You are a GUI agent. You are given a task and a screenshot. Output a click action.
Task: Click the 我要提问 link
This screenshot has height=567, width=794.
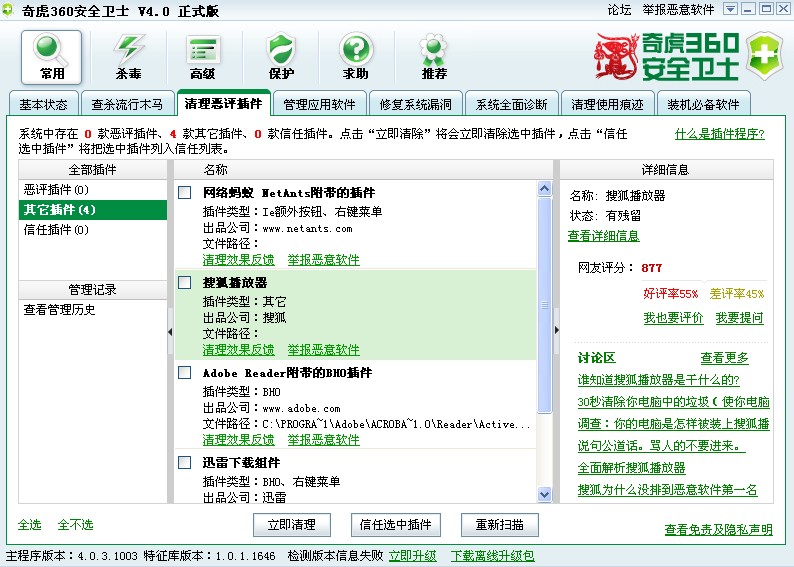tap(739, 318)
